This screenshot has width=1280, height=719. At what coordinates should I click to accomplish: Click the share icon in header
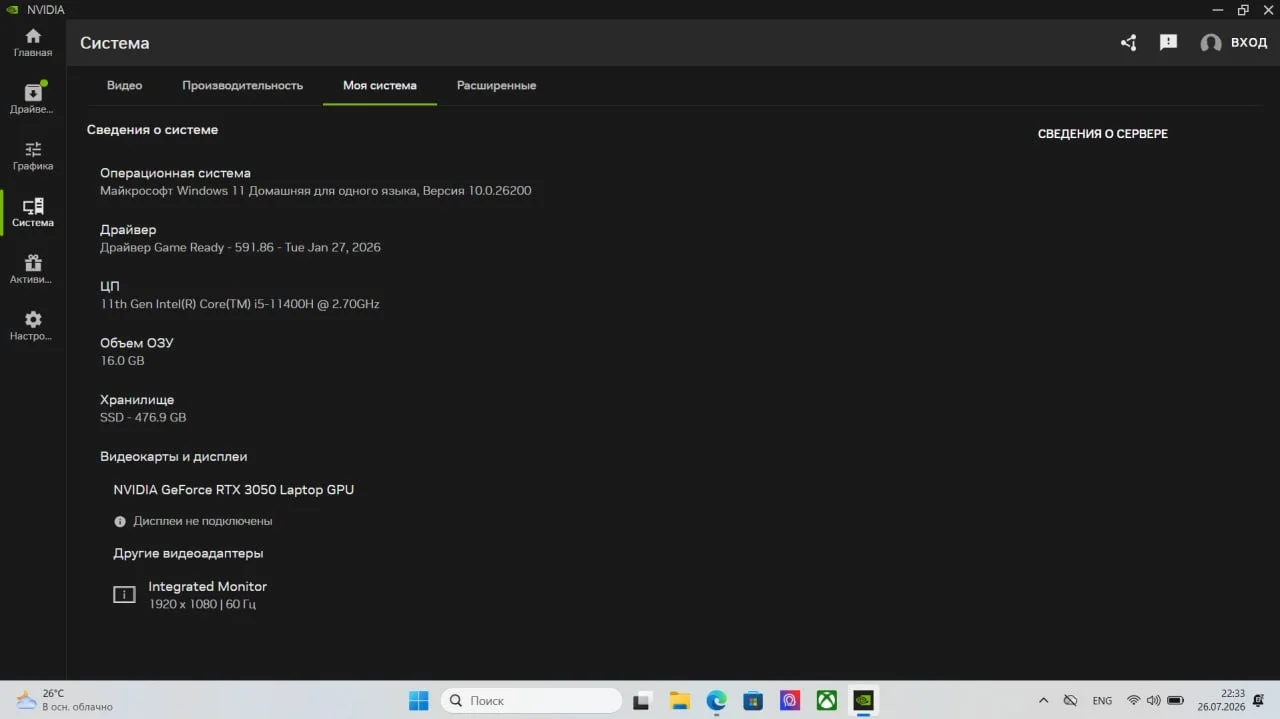click(1129, 43)
